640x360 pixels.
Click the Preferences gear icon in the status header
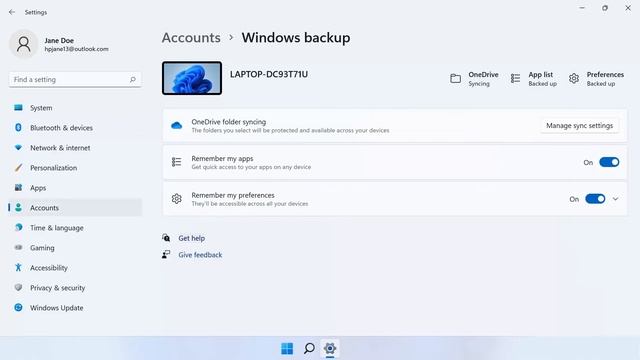coord(574,78)
